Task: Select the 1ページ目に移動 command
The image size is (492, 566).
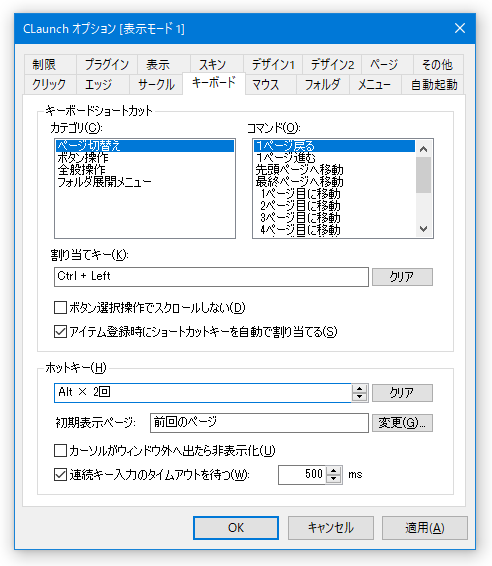Action: pos(334,194)
